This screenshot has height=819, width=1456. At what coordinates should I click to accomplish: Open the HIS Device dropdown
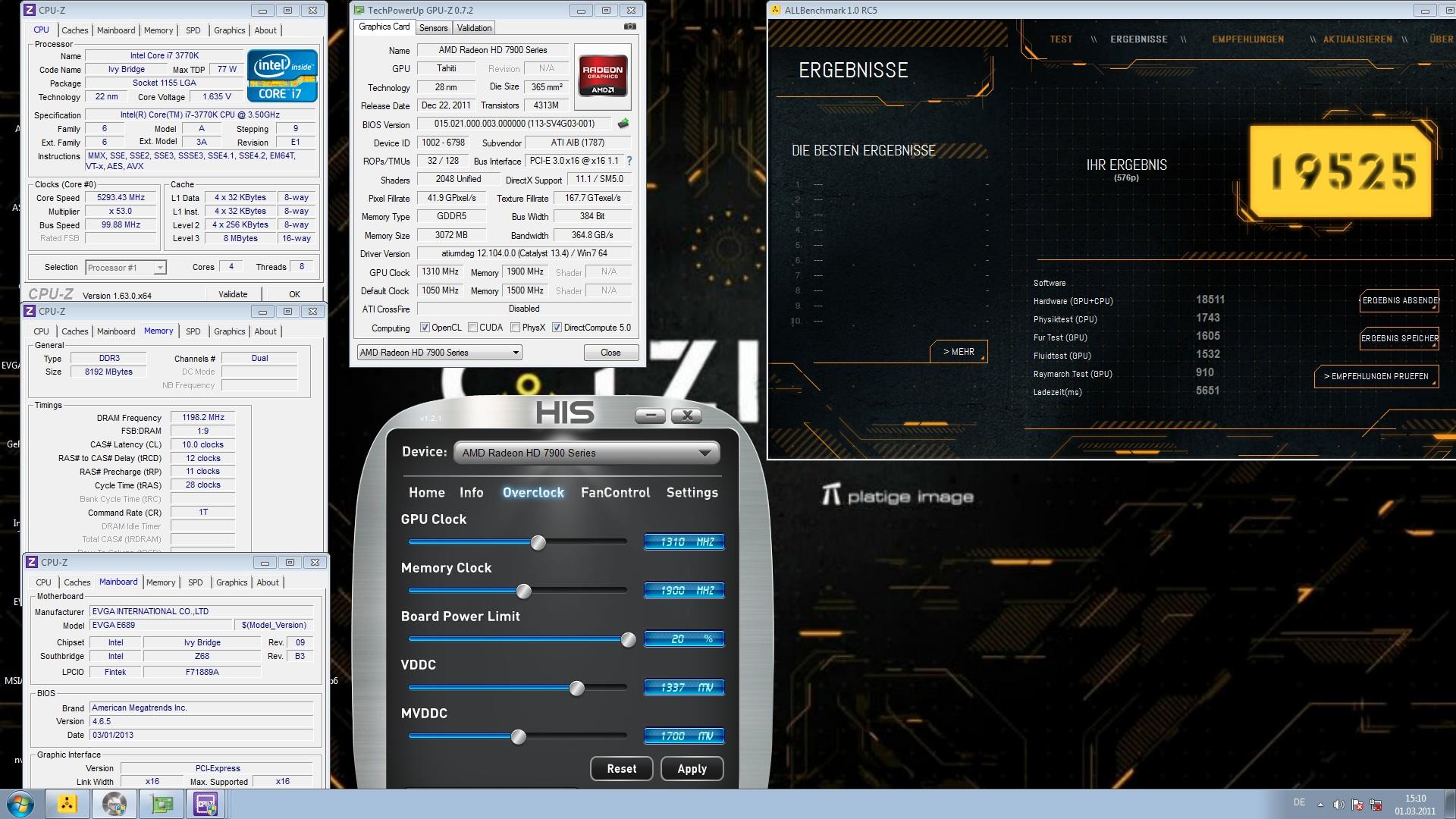pyautogui.click(x=586, y=453)
